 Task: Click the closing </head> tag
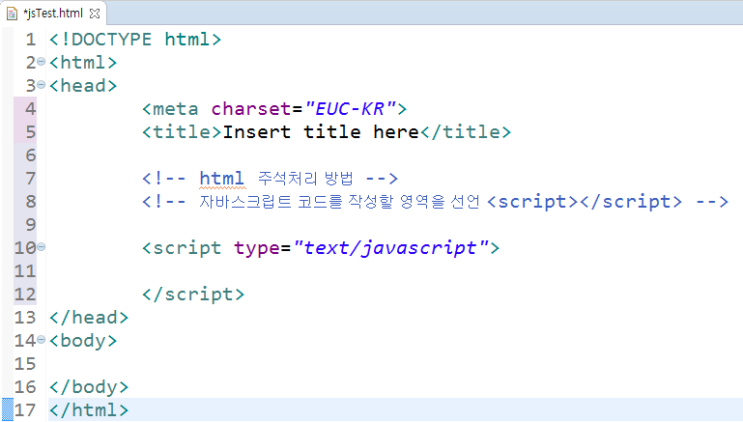(x=88, y=317)
